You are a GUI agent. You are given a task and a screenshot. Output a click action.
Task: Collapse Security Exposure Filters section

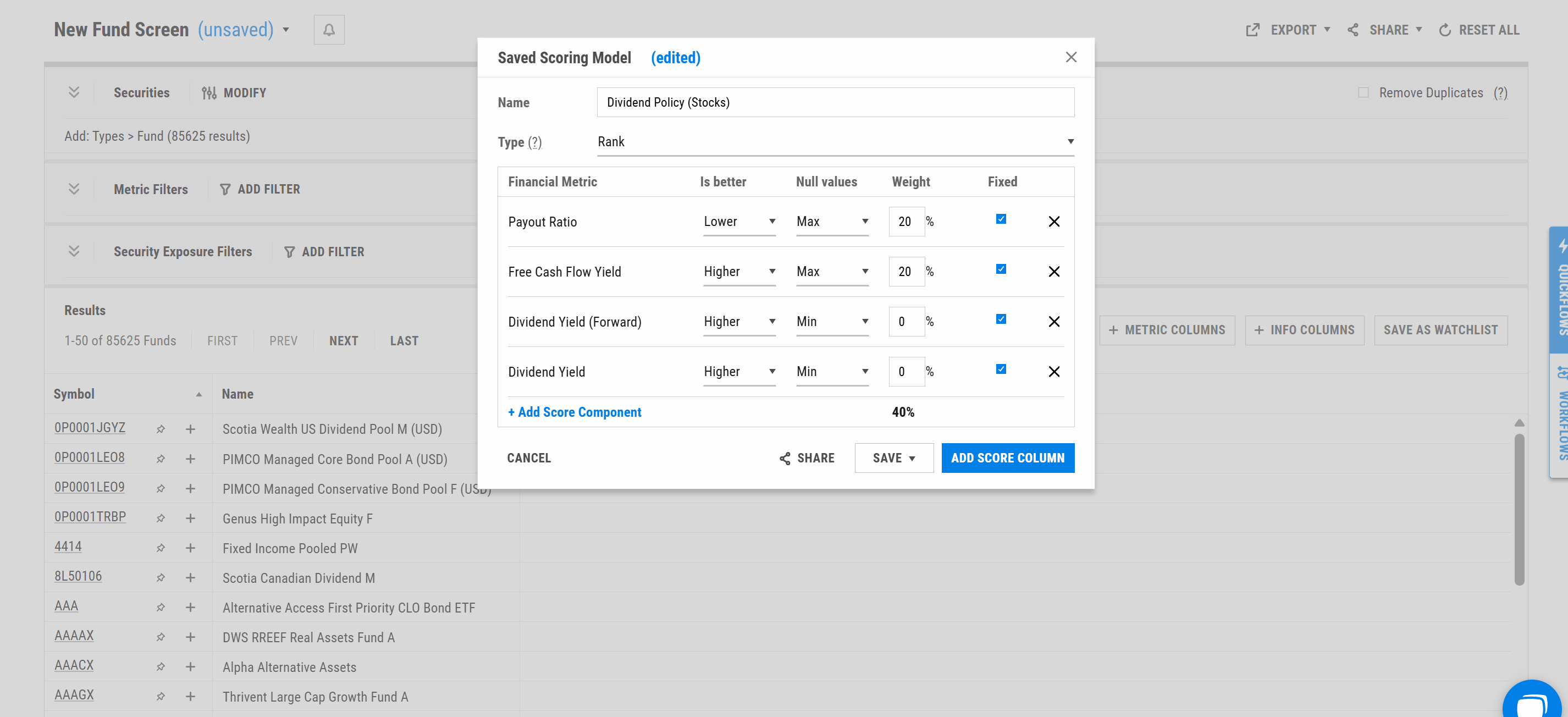74,251
